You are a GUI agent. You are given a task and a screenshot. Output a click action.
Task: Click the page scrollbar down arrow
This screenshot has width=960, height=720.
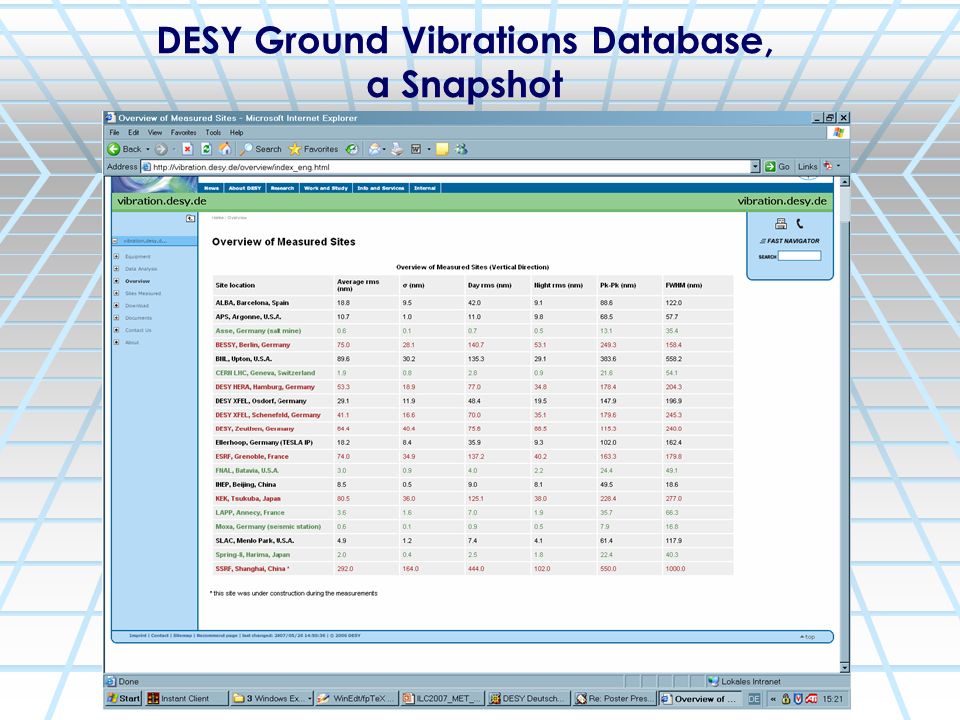[x=844, y=667]
